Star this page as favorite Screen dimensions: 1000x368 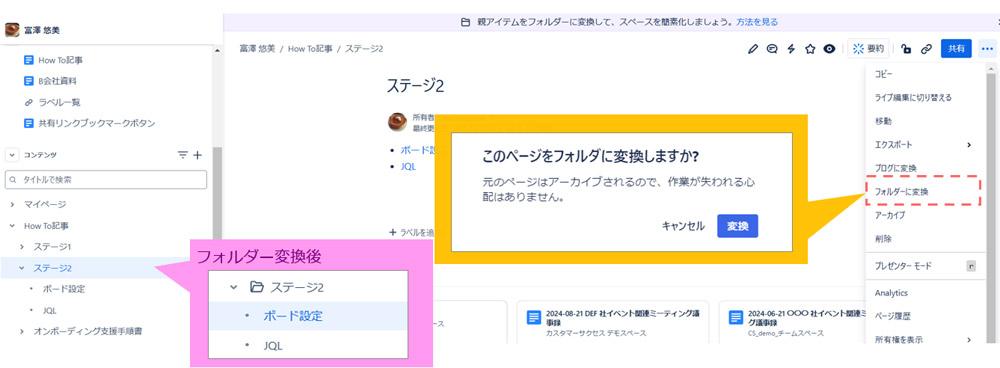point(810,49)
